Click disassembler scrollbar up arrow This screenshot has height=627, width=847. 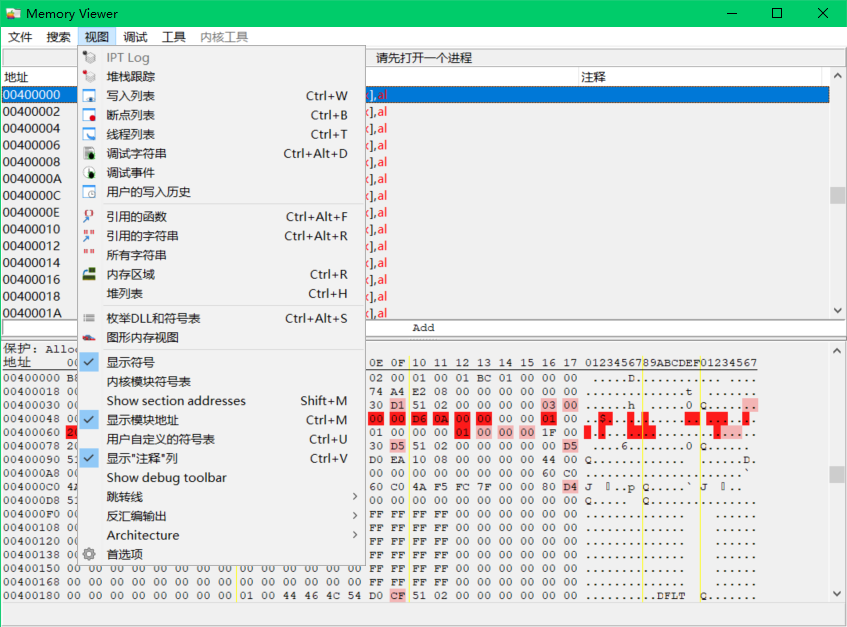(837, 76)
